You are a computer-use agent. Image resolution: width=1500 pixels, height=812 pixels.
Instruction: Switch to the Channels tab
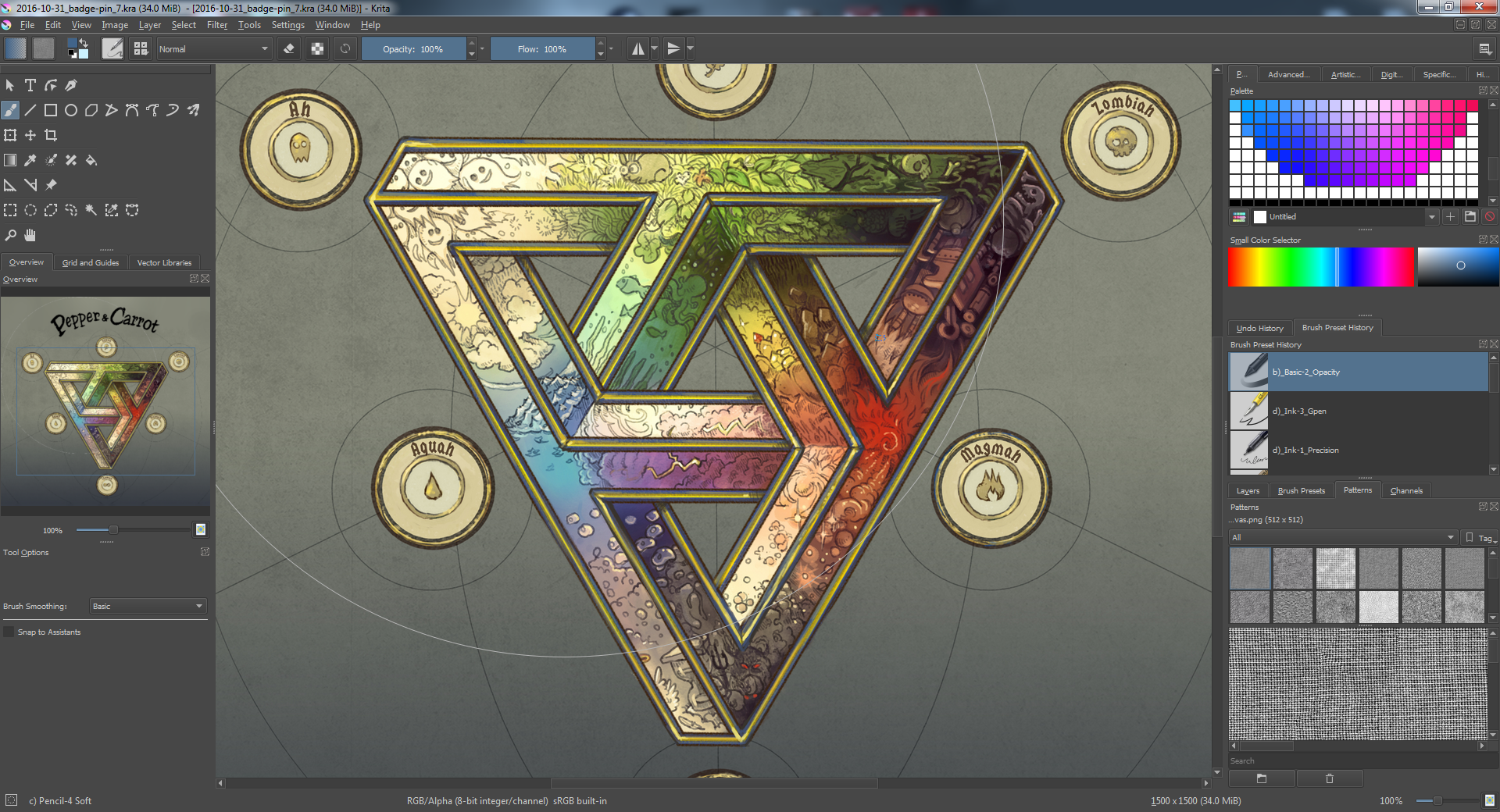[1406, 490]
